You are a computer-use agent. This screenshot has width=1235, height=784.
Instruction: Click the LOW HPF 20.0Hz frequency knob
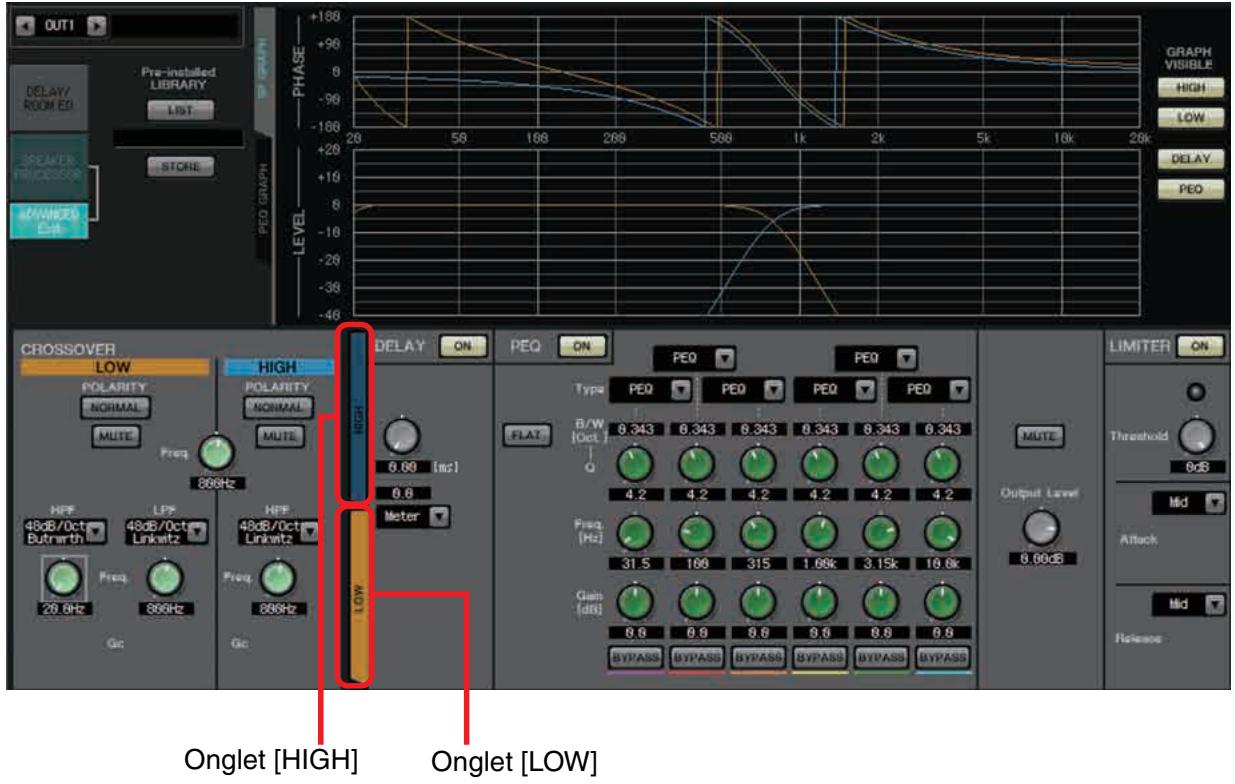coord(61,577)
